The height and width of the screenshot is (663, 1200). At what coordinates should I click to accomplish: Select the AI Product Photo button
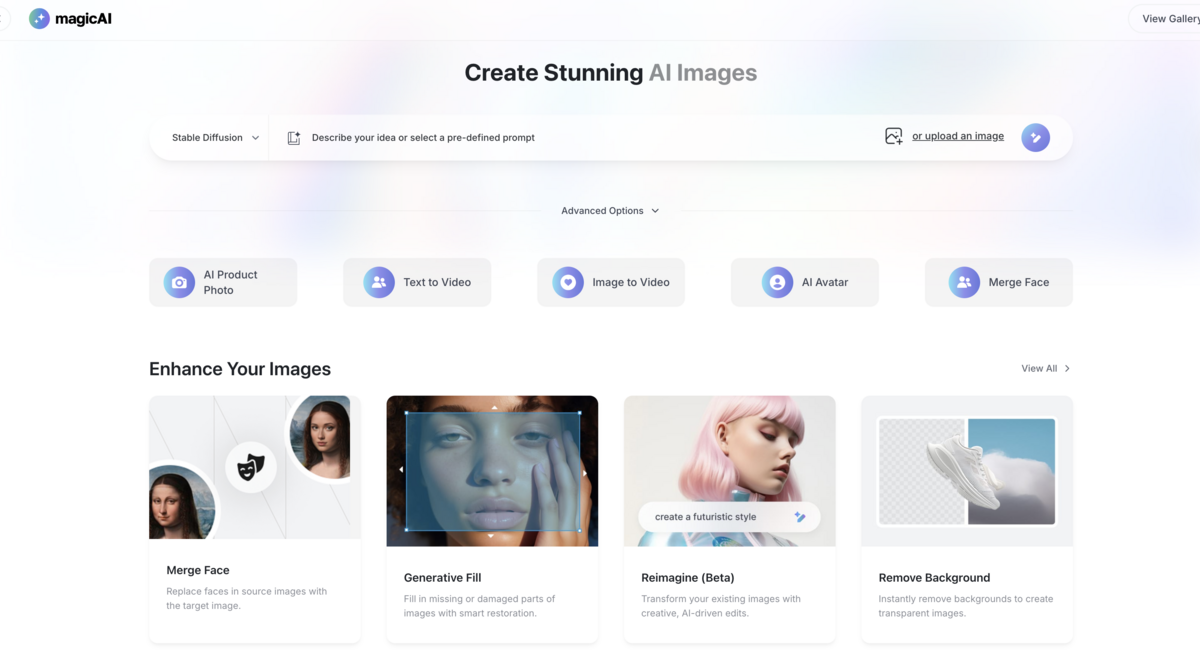pyautogui.click(x=223, y=282)
